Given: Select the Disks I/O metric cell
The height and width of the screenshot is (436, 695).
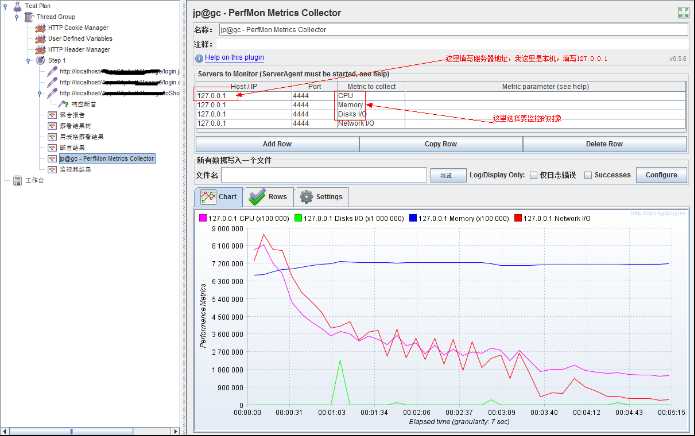Looking at the screenshot, I should click(371, 114).
